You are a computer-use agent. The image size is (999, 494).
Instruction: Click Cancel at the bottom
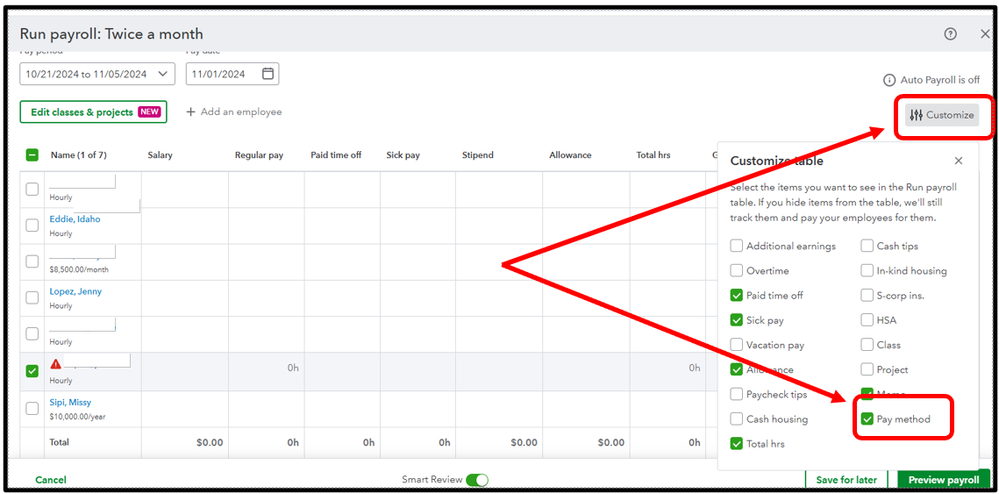pyautogui.click(x=51, y=480)
